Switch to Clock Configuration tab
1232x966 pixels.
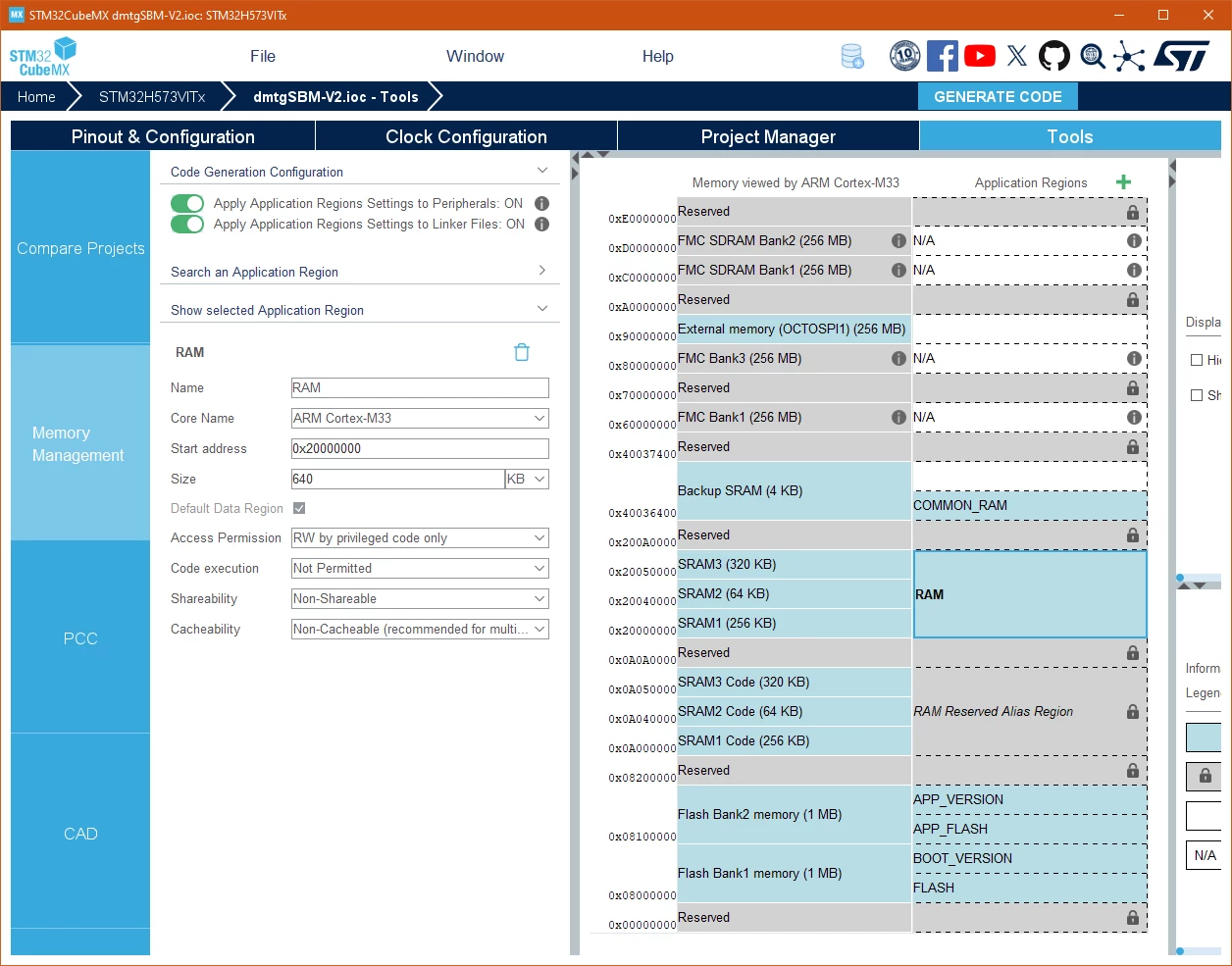click(466, 136)
